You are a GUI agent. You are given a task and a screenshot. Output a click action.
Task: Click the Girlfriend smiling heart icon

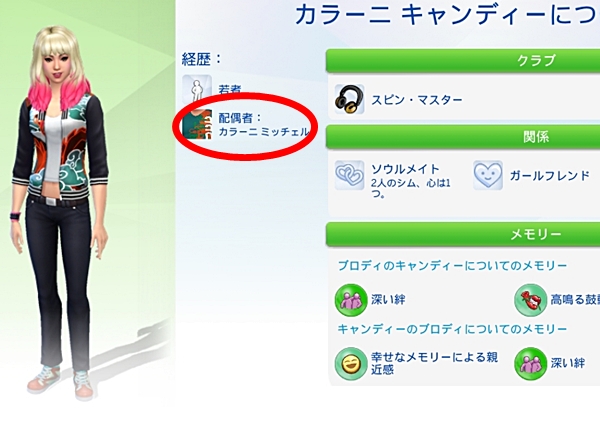(488, 175)
